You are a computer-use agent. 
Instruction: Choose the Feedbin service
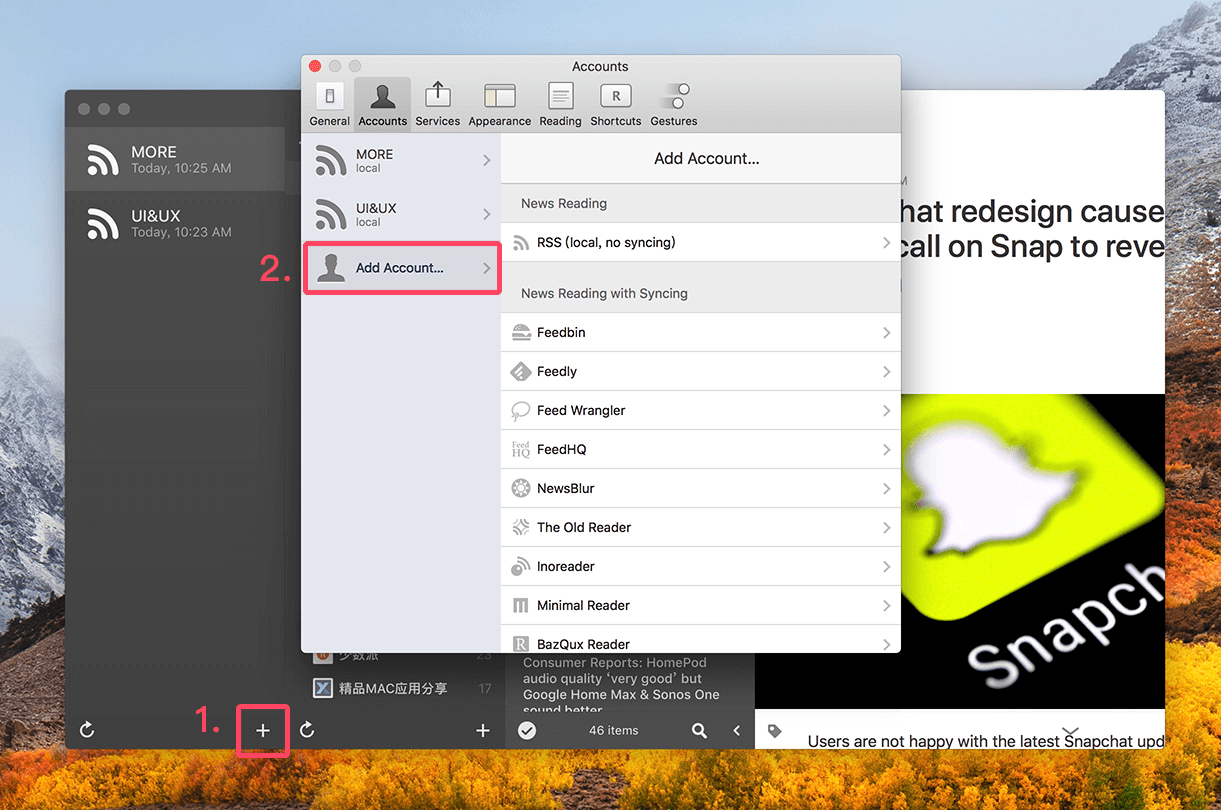701,332
